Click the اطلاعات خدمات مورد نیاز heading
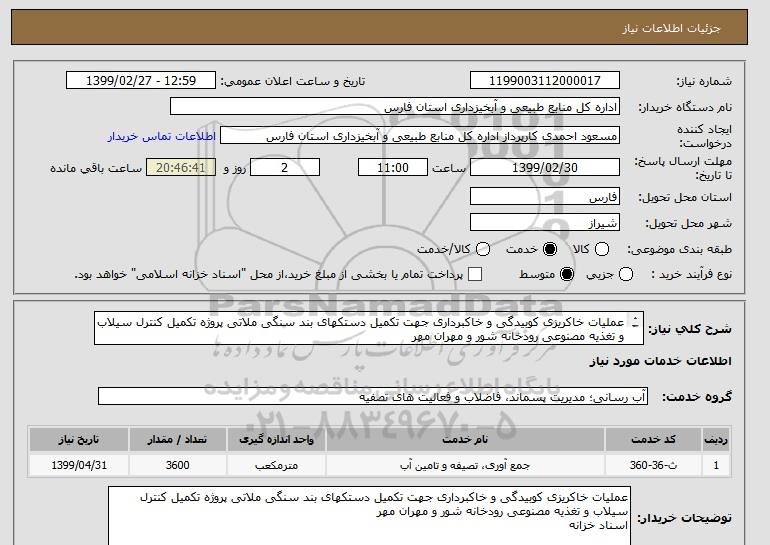The image size is (770, 545). pyautogui.click(x=660, y=361)
